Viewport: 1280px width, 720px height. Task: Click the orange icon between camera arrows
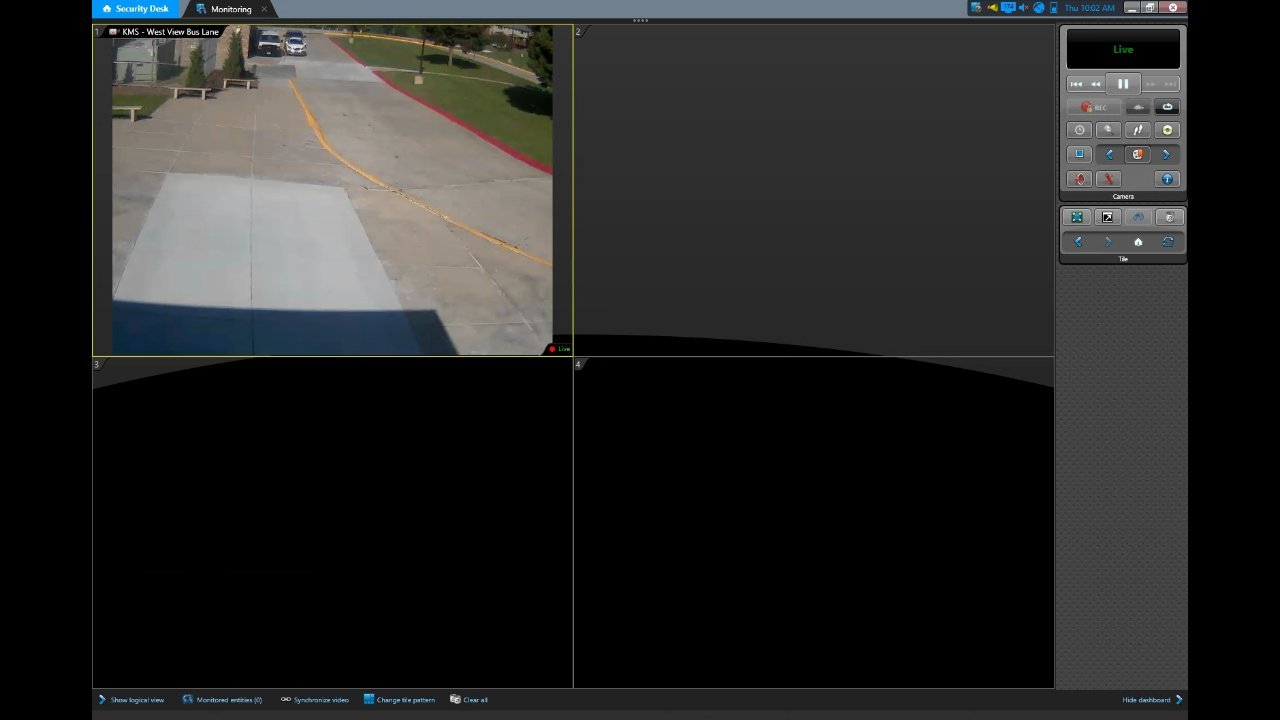[1137, 154]
